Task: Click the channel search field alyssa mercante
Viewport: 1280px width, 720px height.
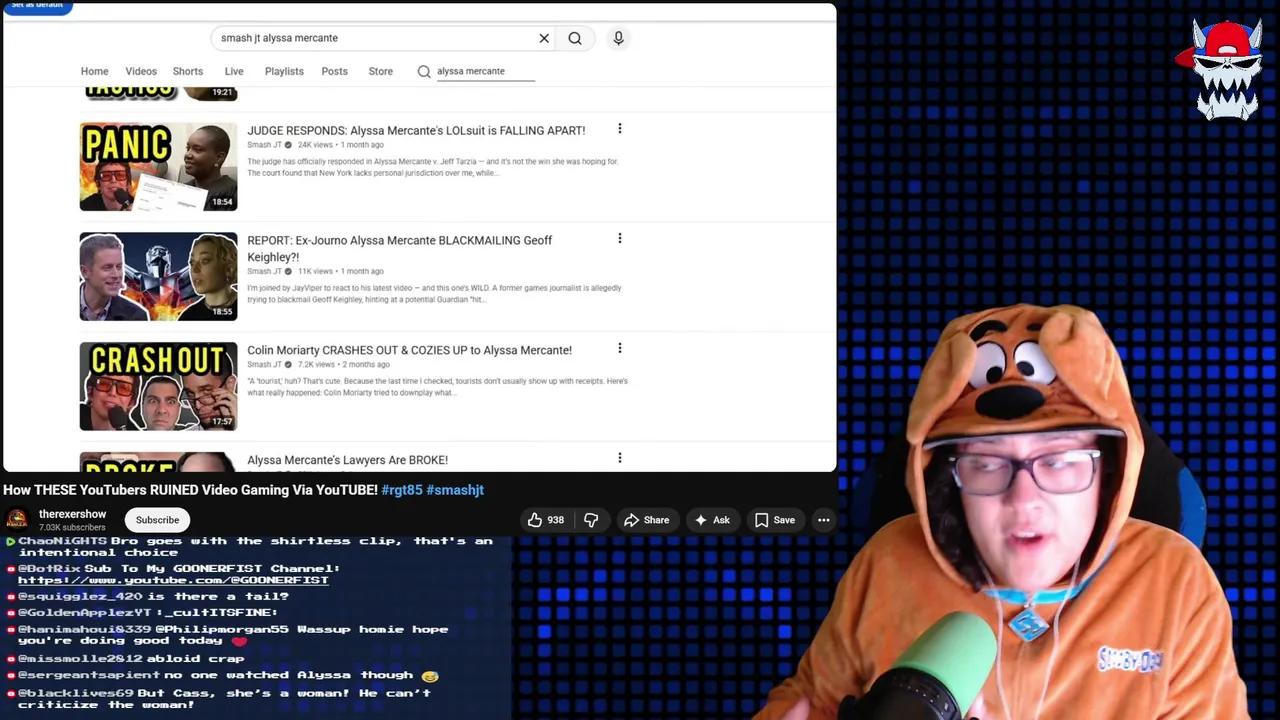Action: [x=485, y=71]
